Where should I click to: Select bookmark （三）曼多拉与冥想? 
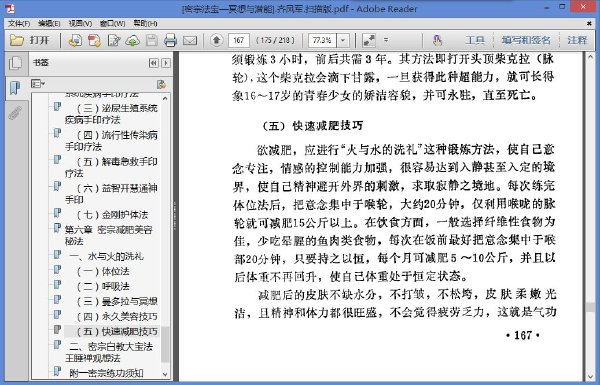117,302
